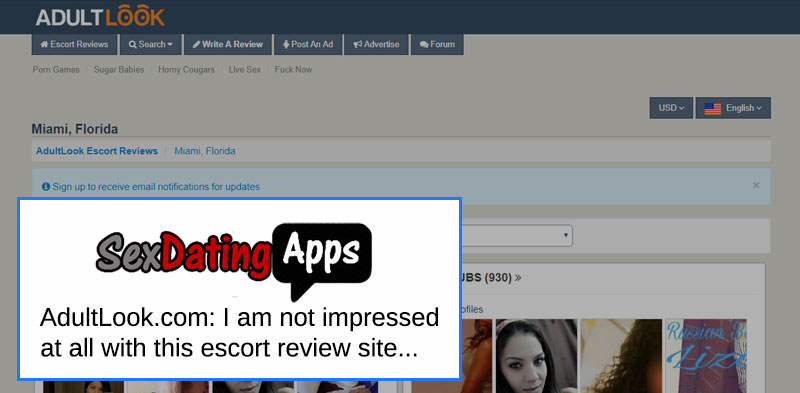The width and height of the screenshot is (800, 393).
Task: Open Write A Review page
Action: 228,44
